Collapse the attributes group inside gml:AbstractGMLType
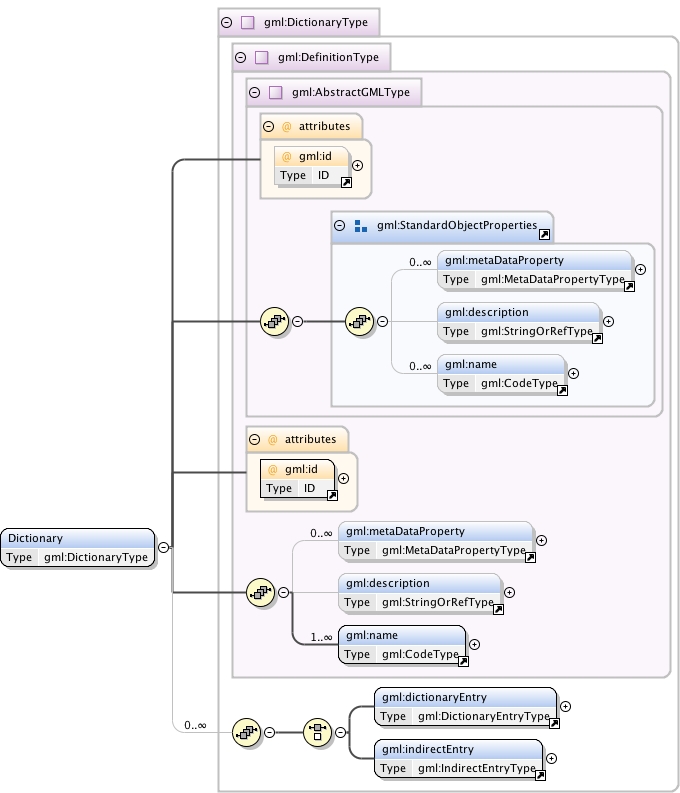 coord(269,126)
